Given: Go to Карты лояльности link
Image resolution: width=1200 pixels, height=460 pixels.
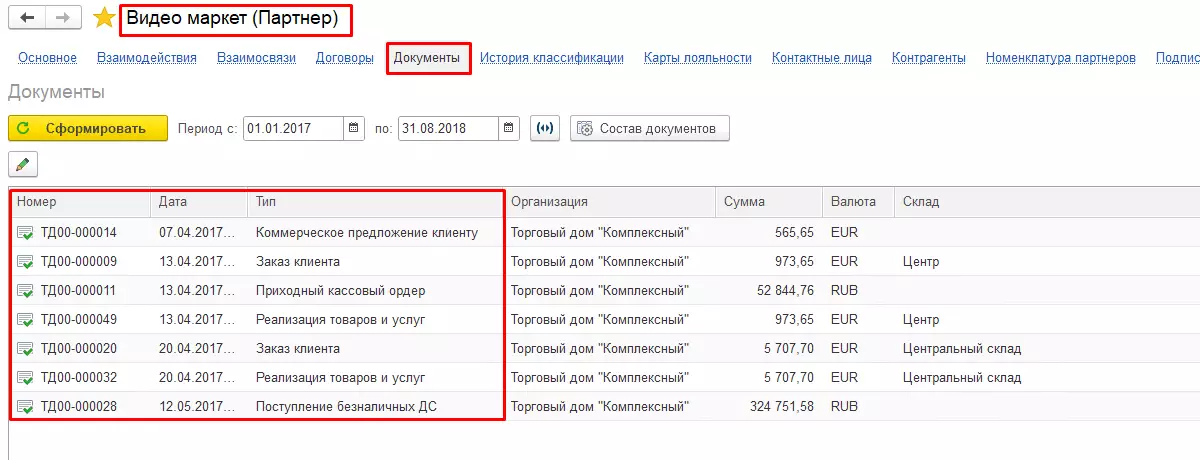Looking at the screenshot, I should click(x=698, y=58).
